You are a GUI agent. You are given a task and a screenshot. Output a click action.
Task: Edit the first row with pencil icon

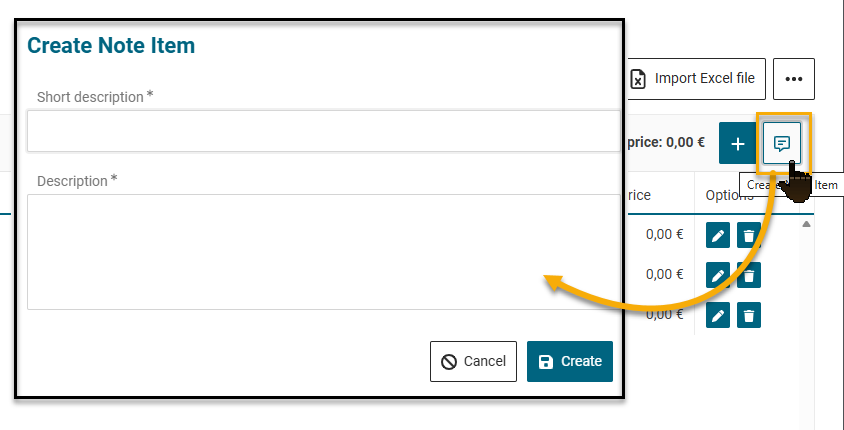(717, 235)
